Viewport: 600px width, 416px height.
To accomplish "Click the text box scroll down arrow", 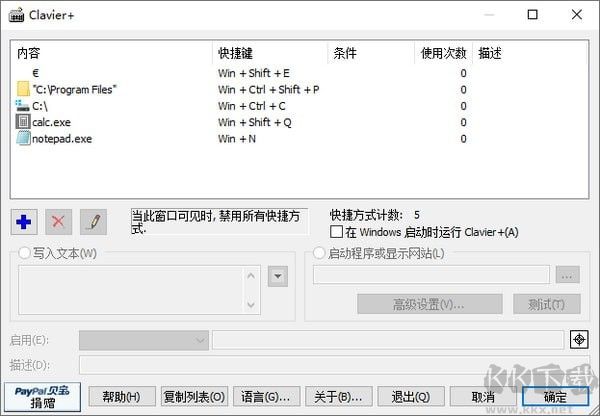I will 251,305.
